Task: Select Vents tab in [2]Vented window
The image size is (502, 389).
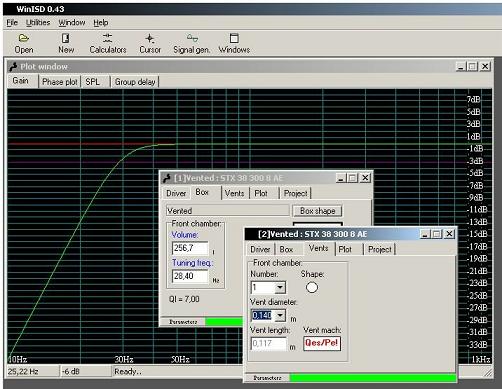Action: [319, 248]
